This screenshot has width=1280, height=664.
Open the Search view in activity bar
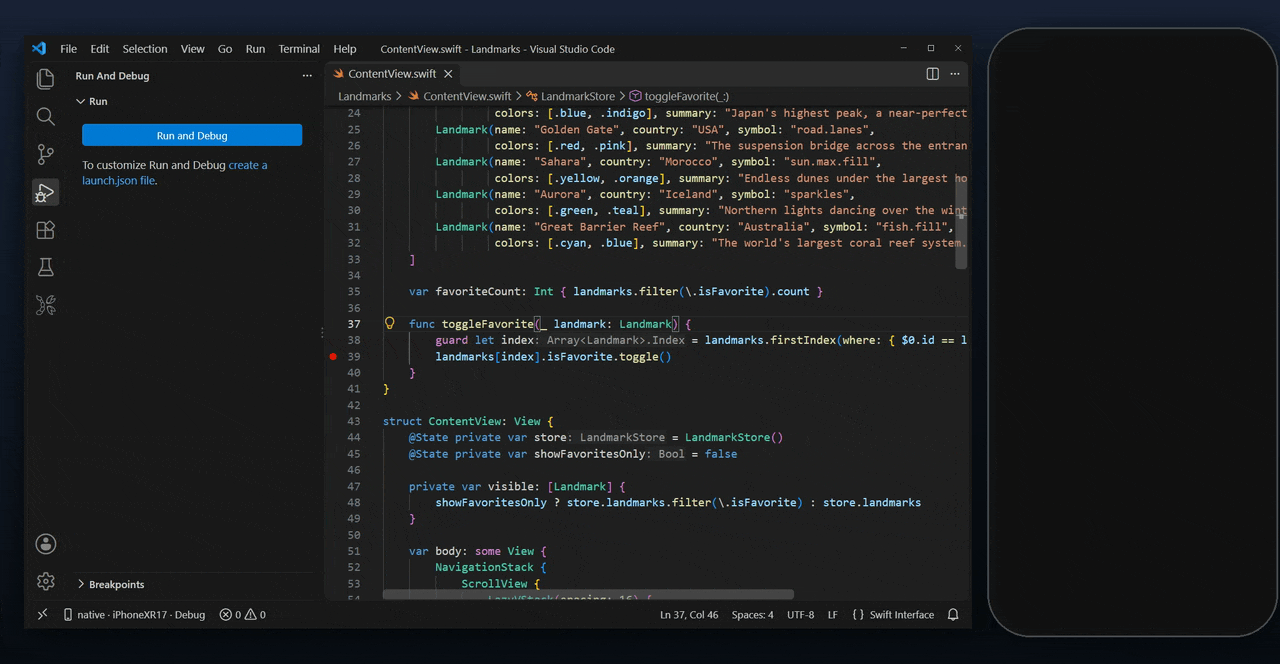[x=45, y=117]
